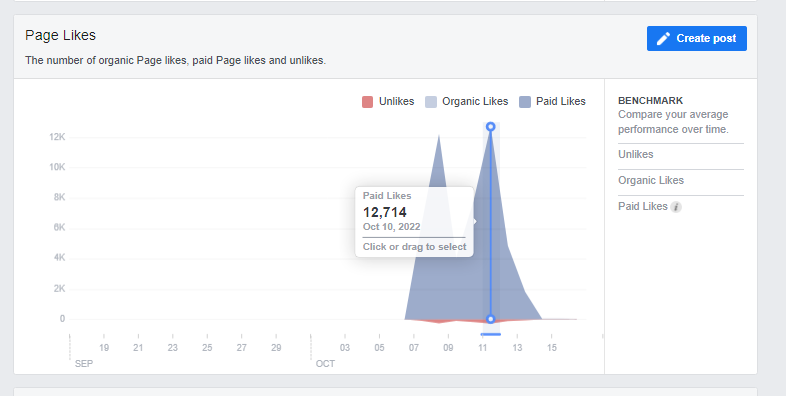
Task: Open the Paid Likes info icon
Action: 676,207
